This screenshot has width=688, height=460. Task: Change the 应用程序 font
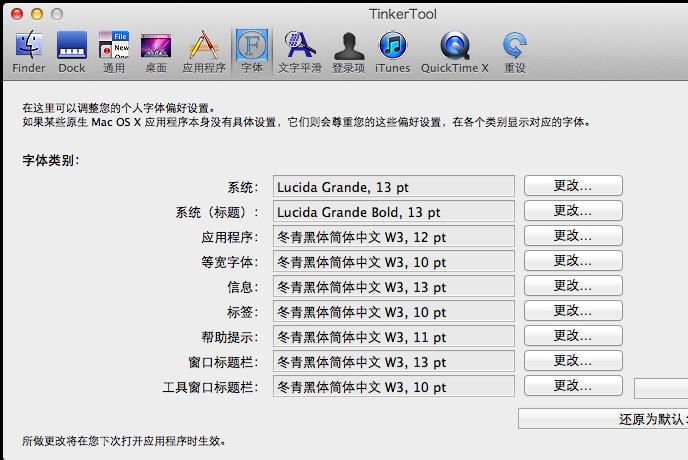[573, 236]
